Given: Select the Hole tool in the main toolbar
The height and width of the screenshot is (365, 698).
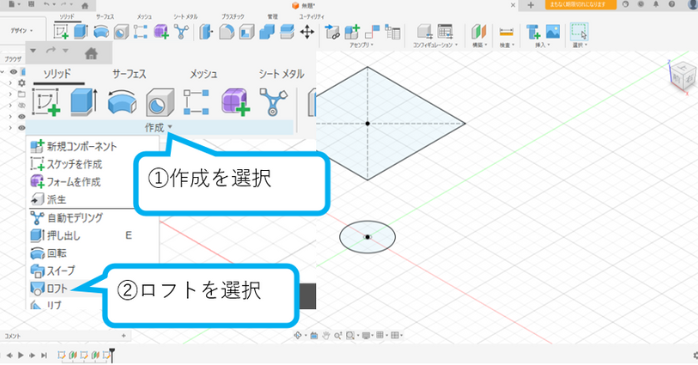Looking at the screenshot, I should click(121, 32).
